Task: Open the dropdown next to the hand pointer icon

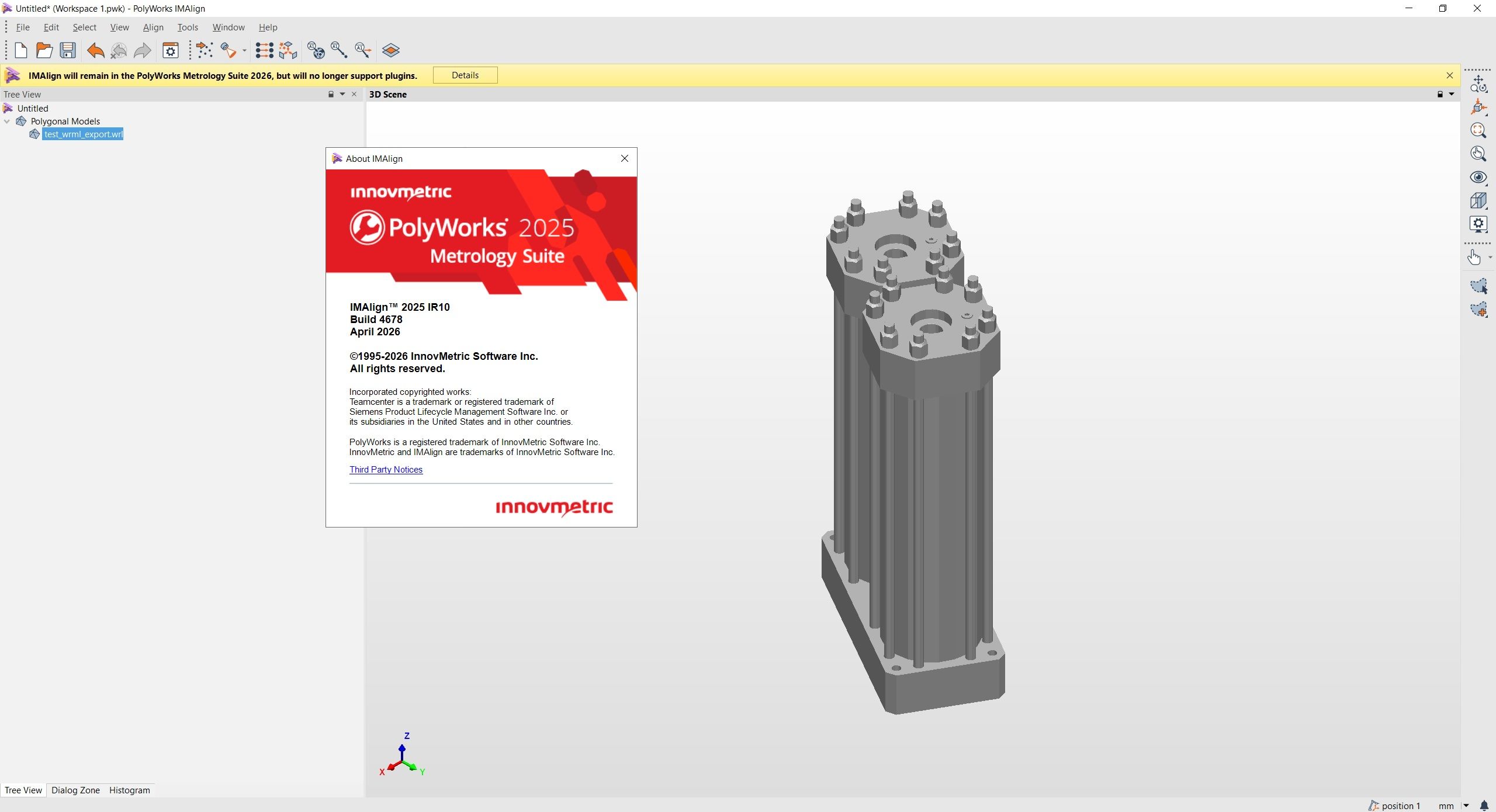Action: click(1490, 258)
